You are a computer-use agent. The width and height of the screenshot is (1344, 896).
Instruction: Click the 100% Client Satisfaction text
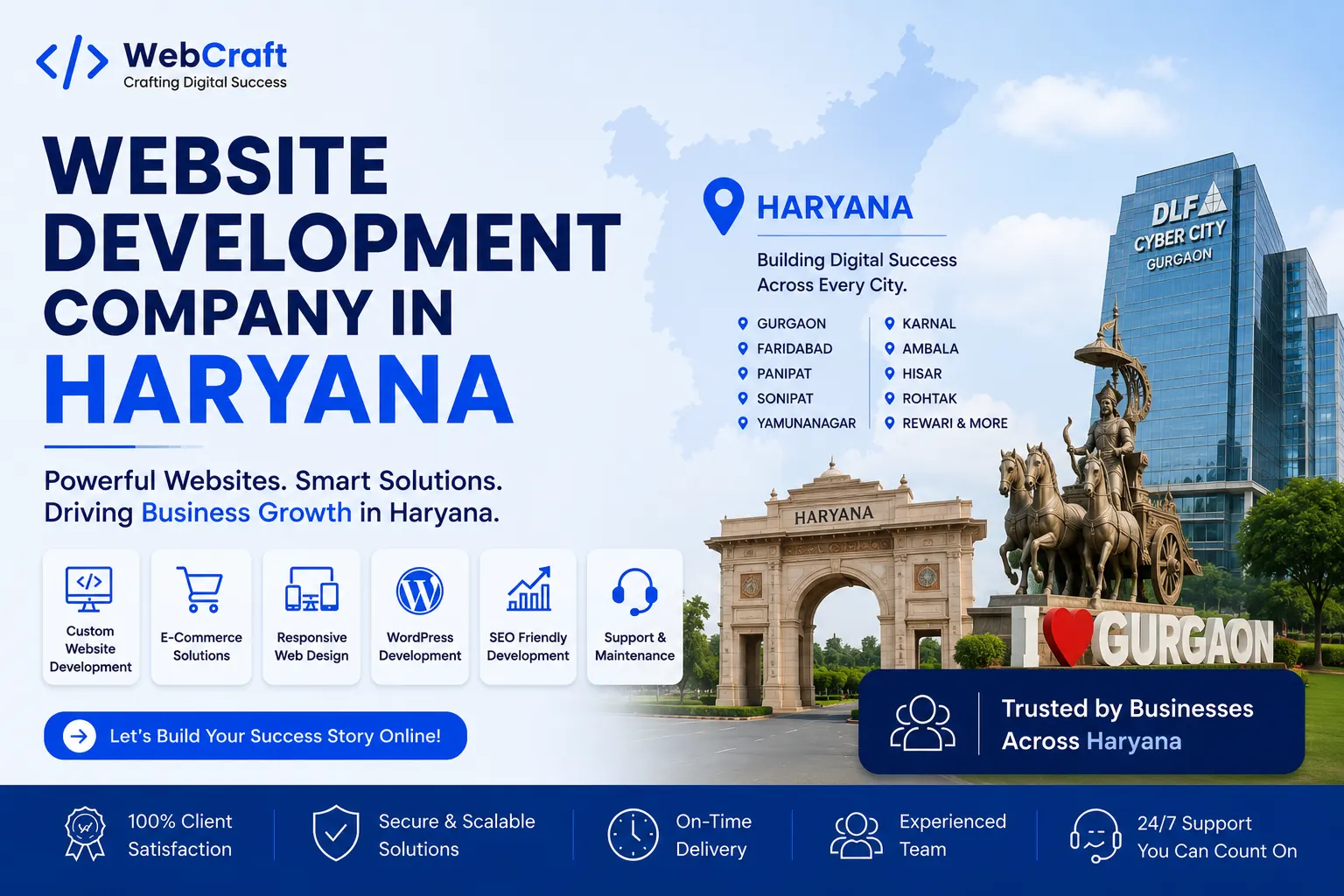180,835
